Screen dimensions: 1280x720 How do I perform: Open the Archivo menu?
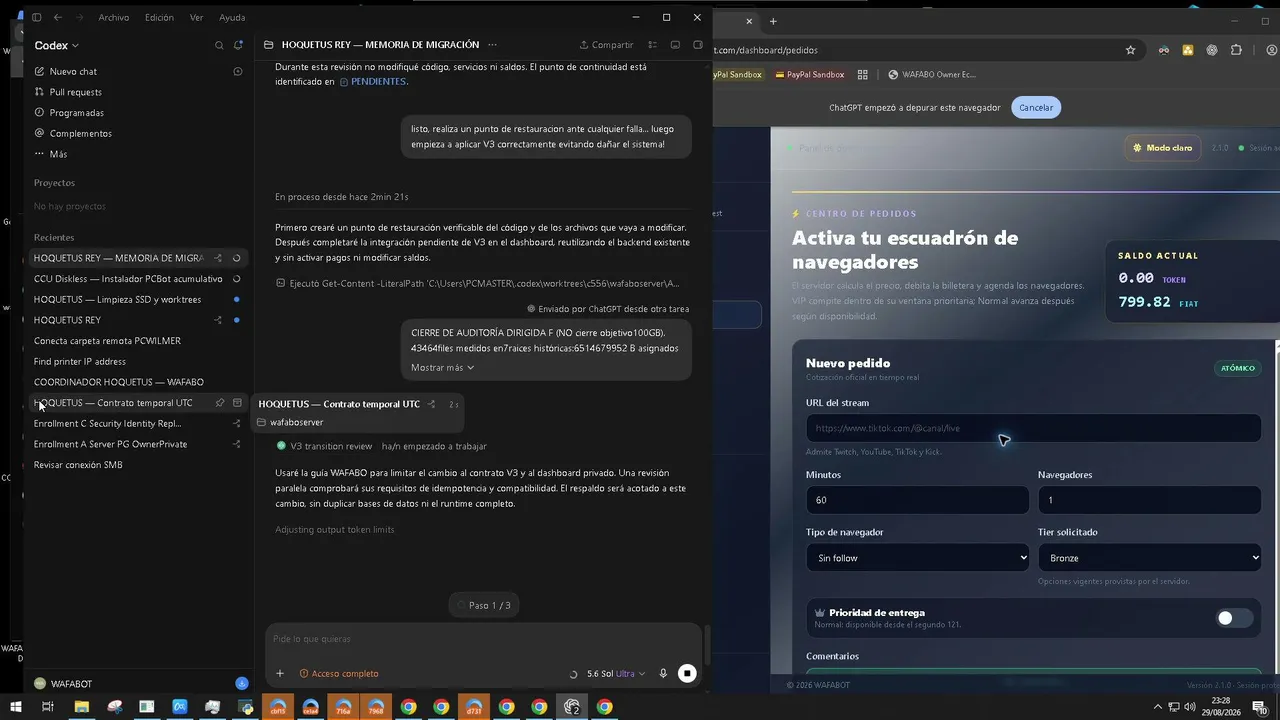click(x=113, y=17)
